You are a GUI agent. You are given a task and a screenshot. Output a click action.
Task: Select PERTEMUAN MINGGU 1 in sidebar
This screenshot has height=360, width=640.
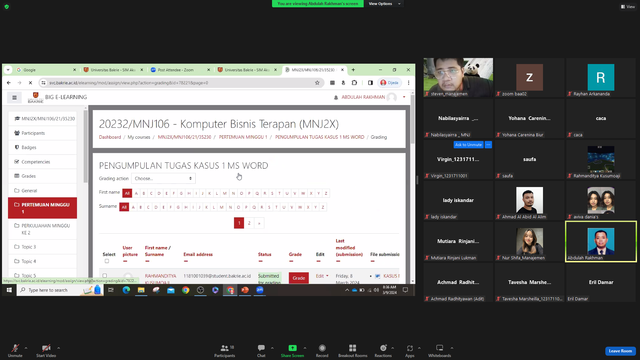tap(42, 208)
